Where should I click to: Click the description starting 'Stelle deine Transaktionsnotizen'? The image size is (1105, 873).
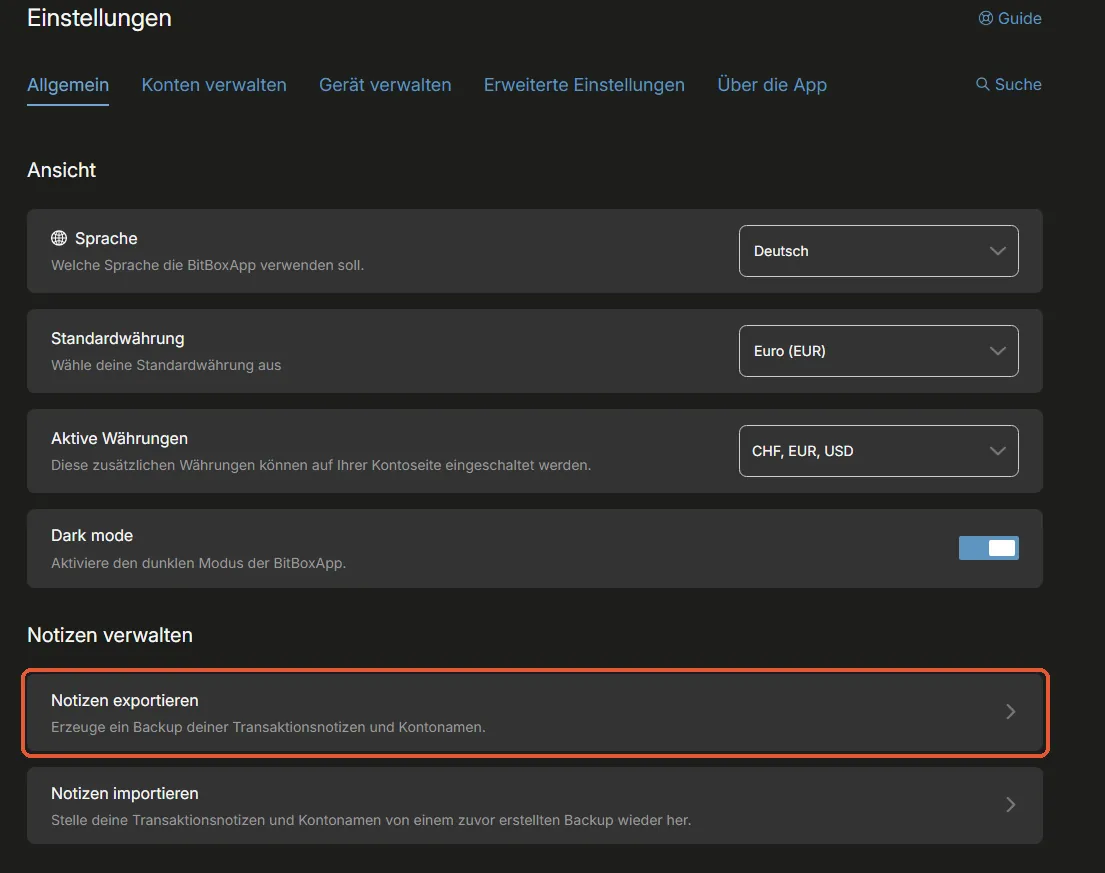(x=371, y=820)
